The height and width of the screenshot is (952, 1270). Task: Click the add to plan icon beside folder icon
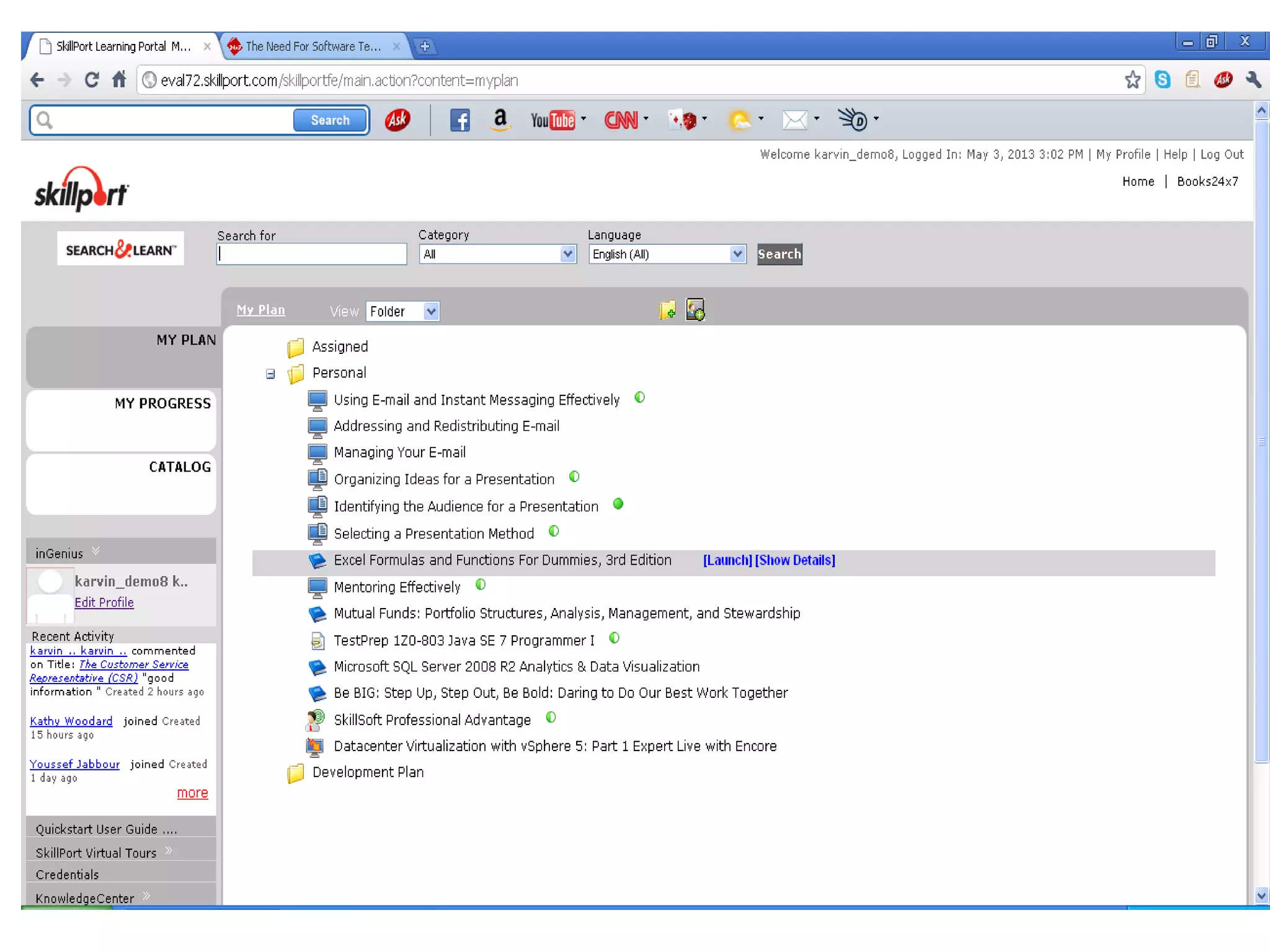[x=695, y=309]
